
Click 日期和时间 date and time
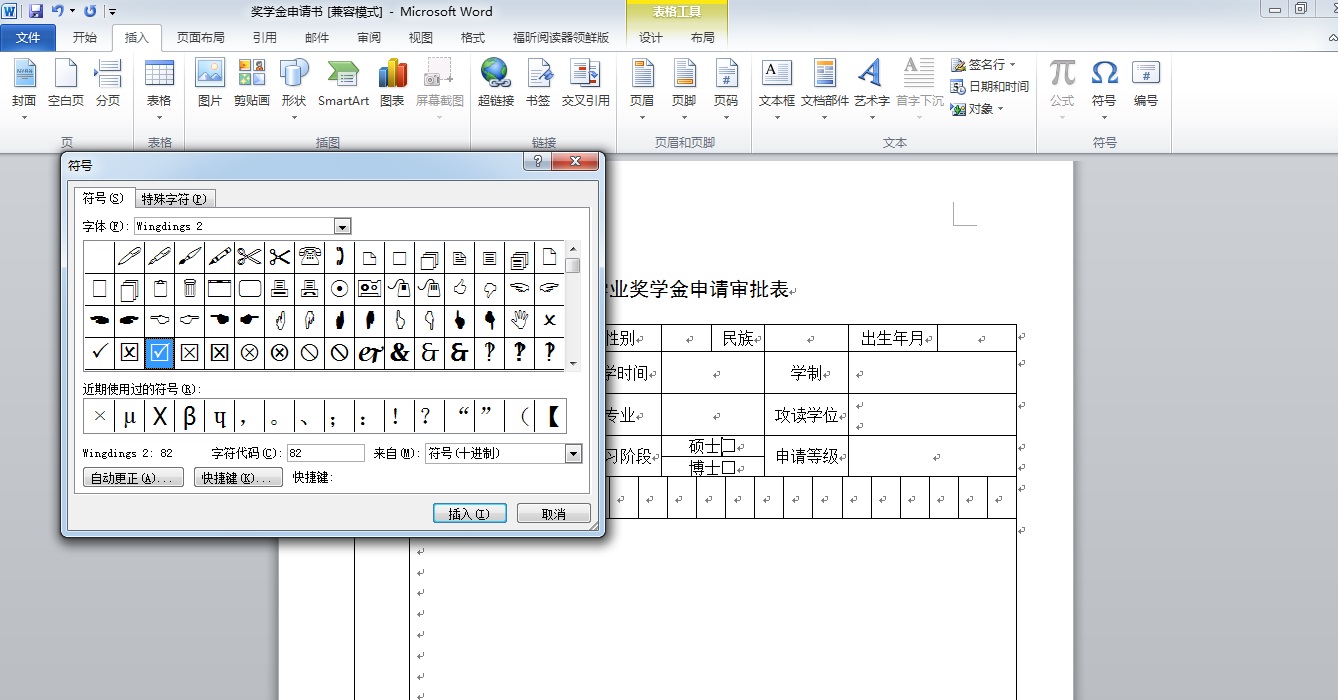pos(990,87)
